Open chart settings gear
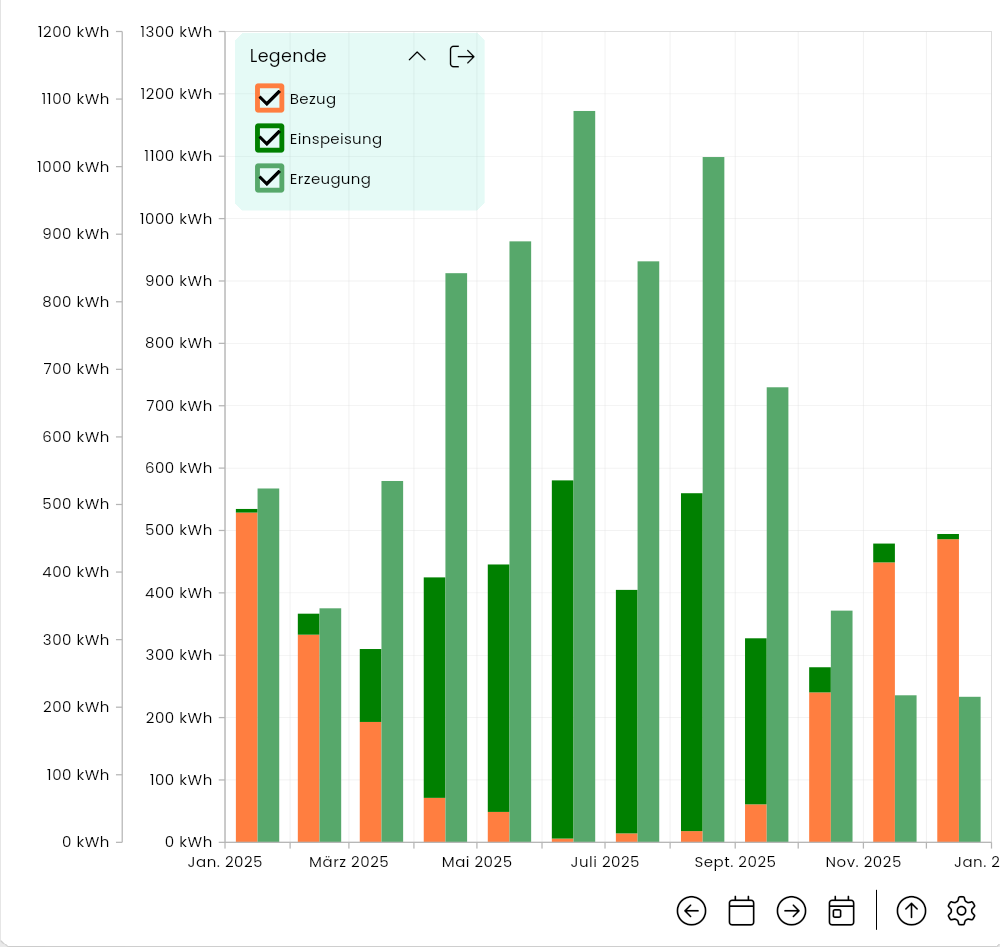This screenshot has width=1000, height=947. 961,911
